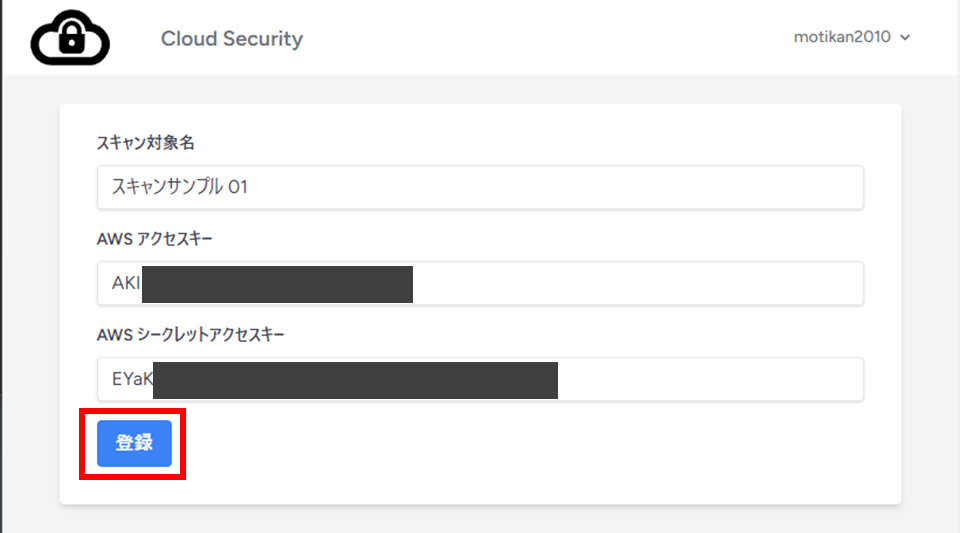Click the masked part of secret key
Screen dimensions: 960x533
click(355, 380)
